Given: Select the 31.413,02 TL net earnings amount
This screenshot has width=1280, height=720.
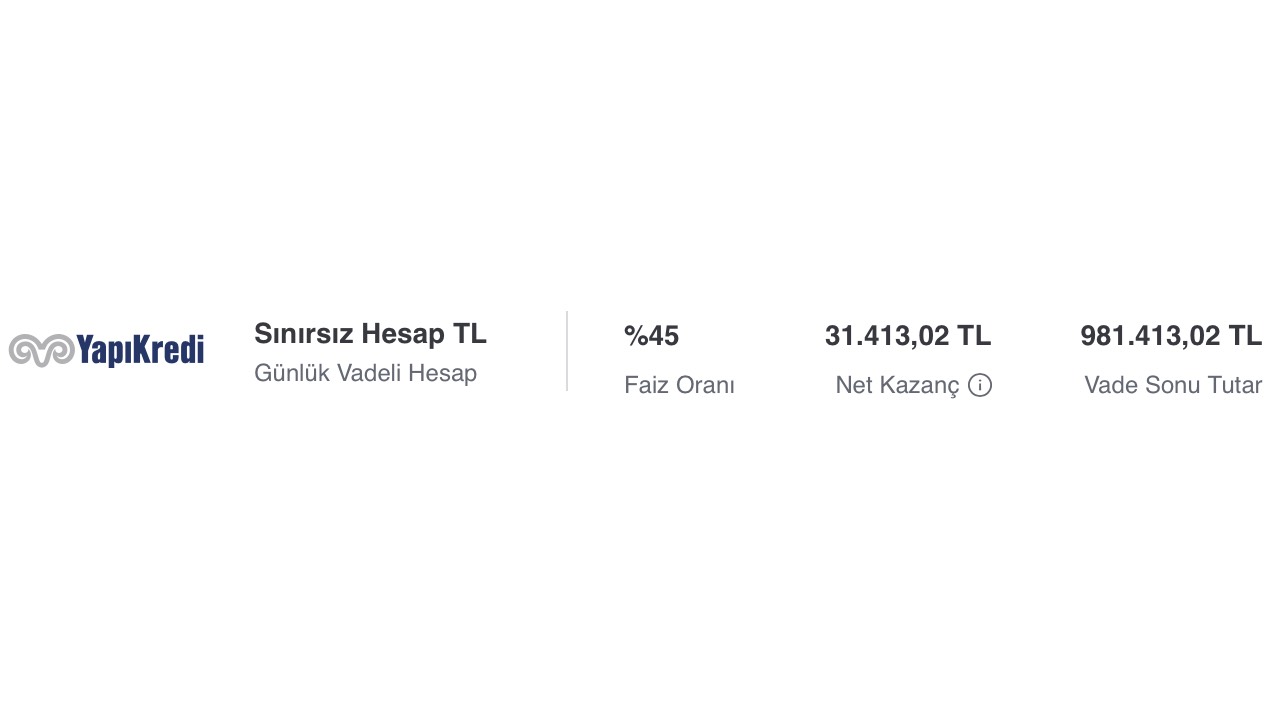Looking at the screenshot, I should coord(907,336).
